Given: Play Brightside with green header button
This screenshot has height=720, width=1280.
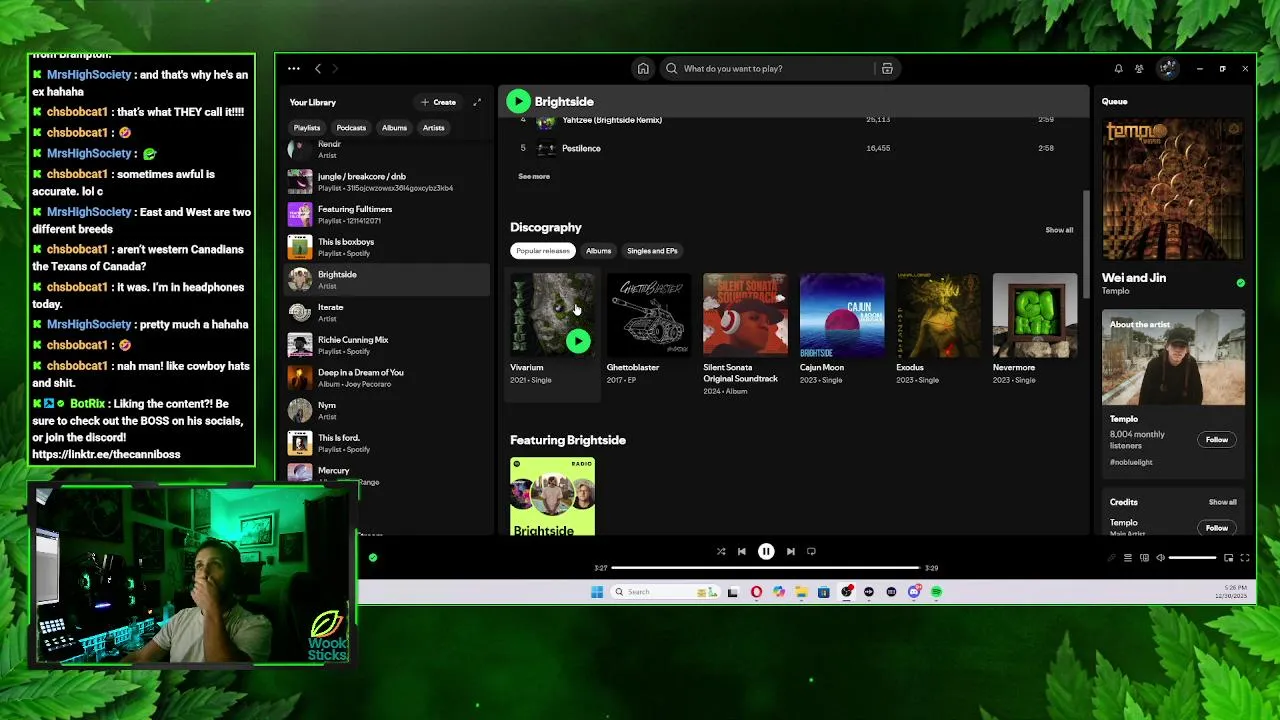Looking at the screenshot, I should (x=518, y=101).
